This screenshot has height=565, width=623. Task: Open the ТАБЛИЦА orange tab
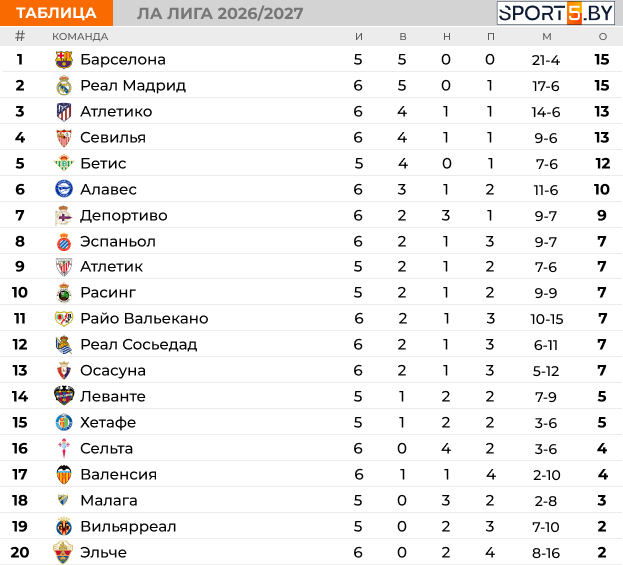click(56, 13)
